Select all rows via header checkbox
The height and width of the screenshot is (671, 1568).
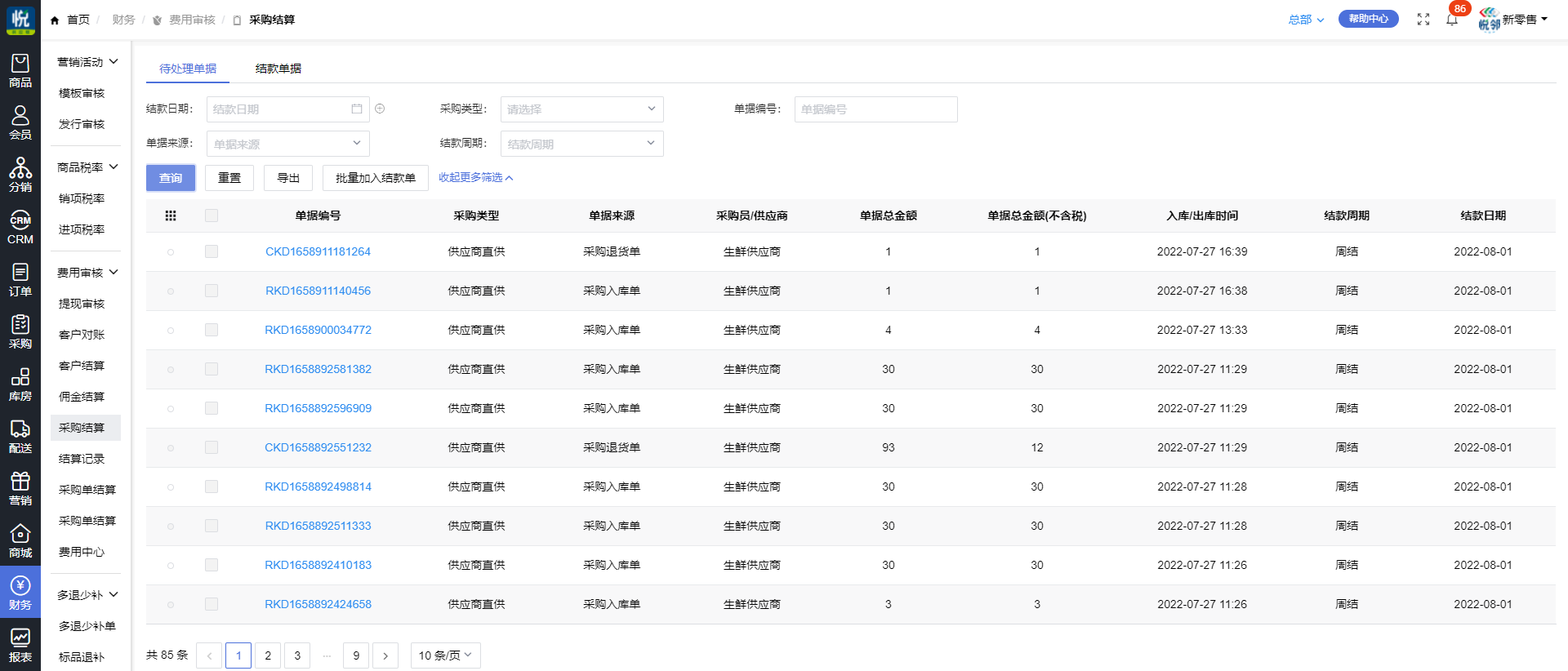212,216
